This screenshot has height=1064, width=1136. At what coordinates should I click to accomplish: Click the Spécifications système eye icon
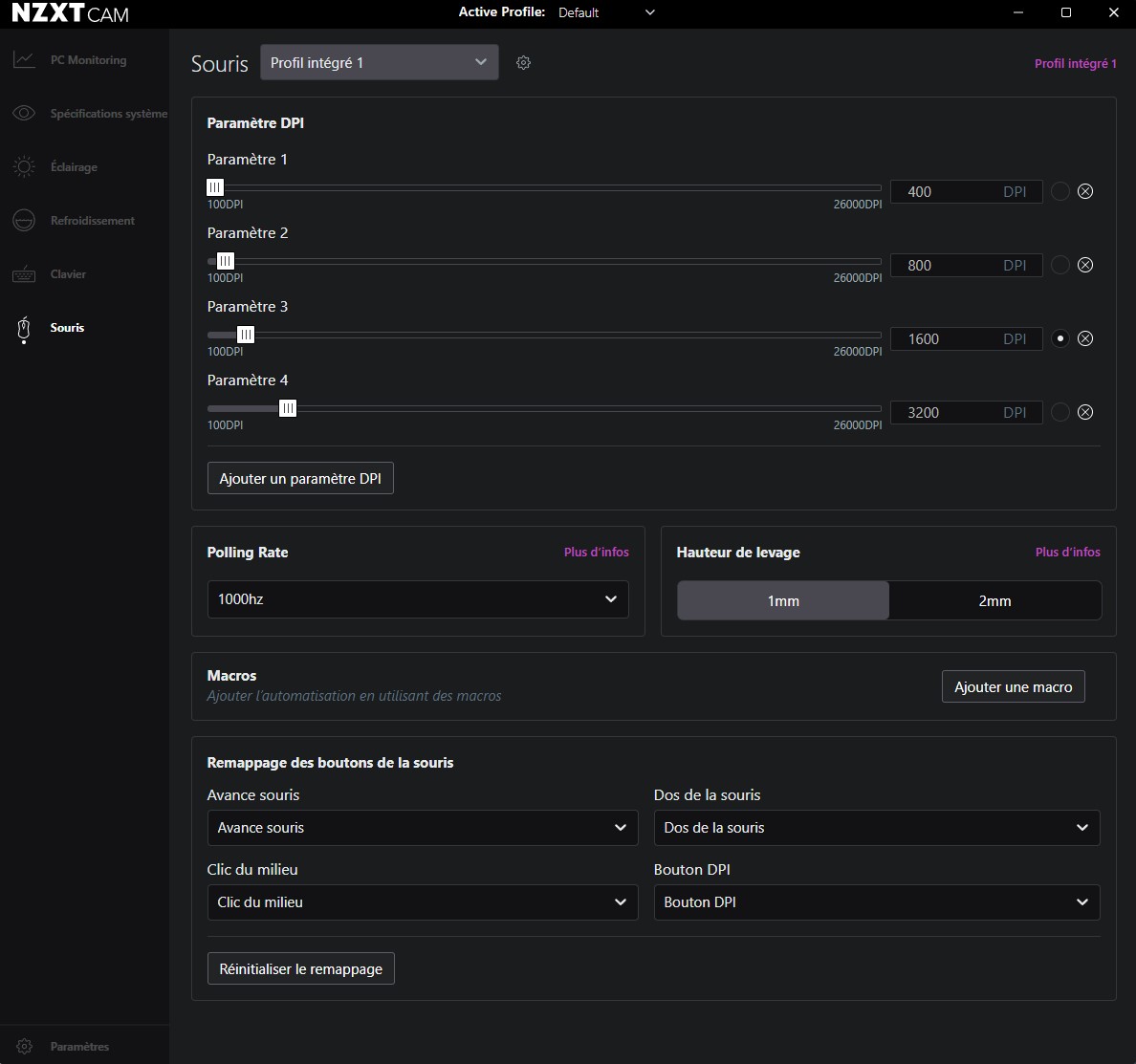[x=24, y=114]
